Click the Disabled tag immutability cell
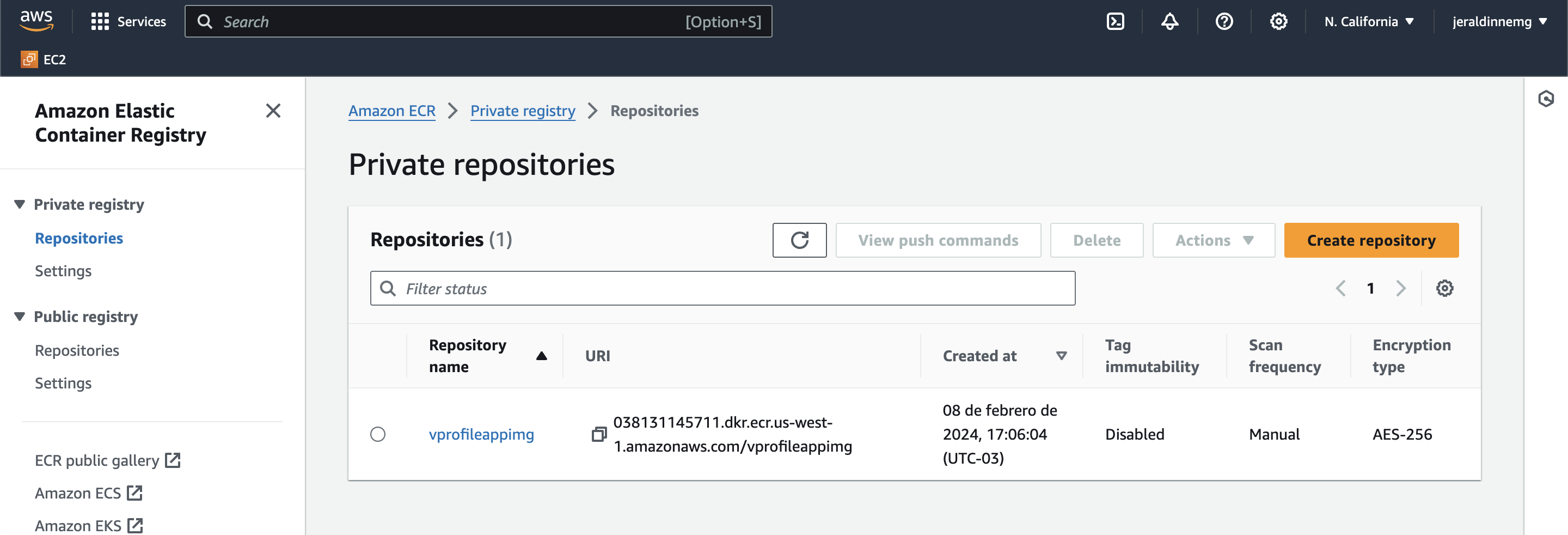Screen dimensions: 1568x535 click(x=1134, y=434)
